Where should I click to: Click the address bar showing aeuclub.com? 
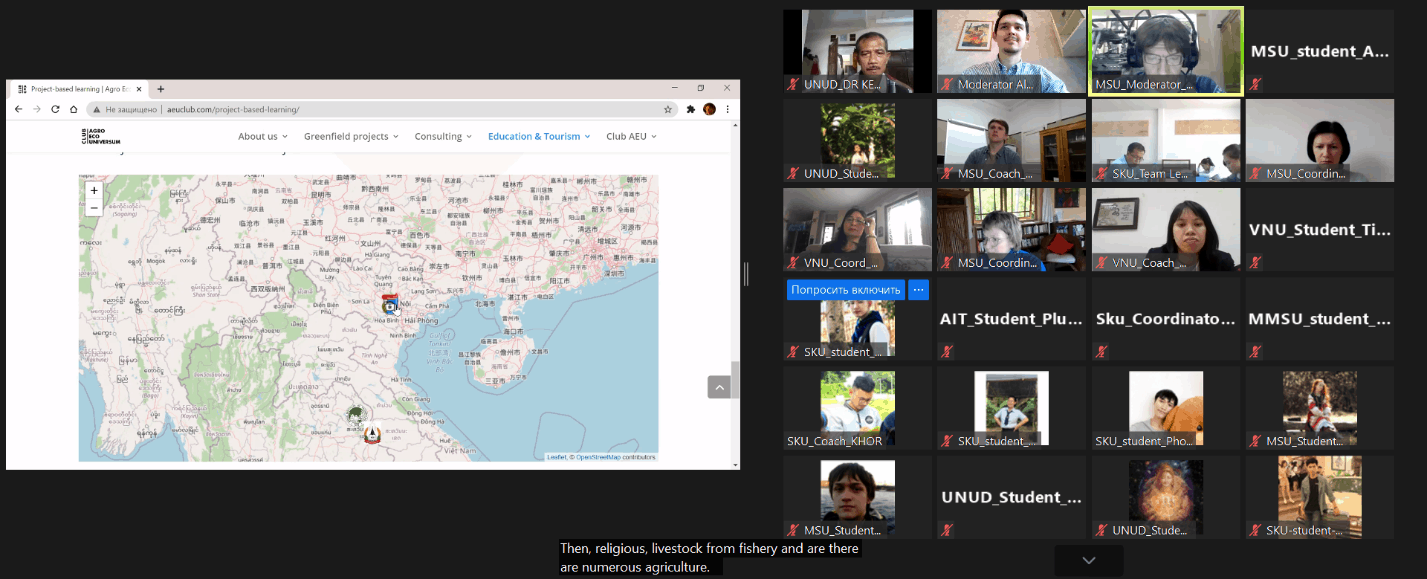(x=380, y=109)
